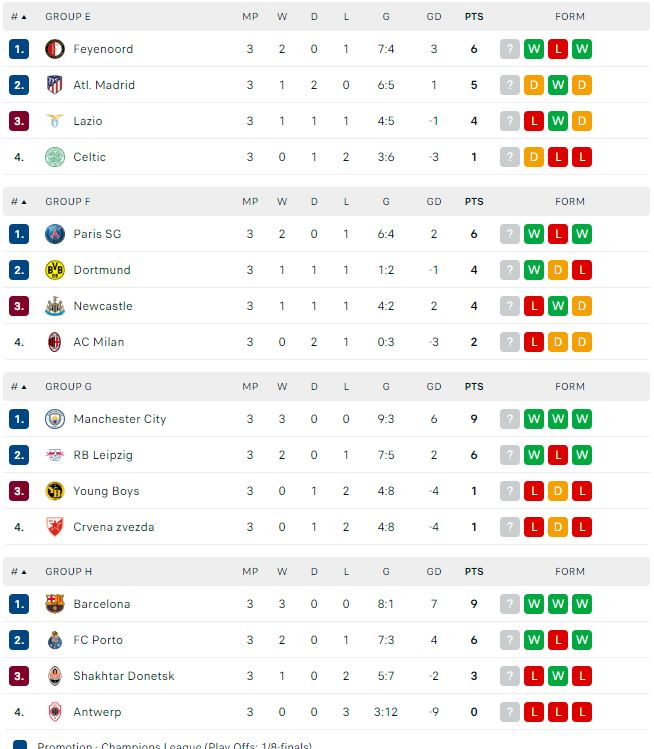Click the Young Boys crest icon
The image size is (654, 749).
click(55, 491)
